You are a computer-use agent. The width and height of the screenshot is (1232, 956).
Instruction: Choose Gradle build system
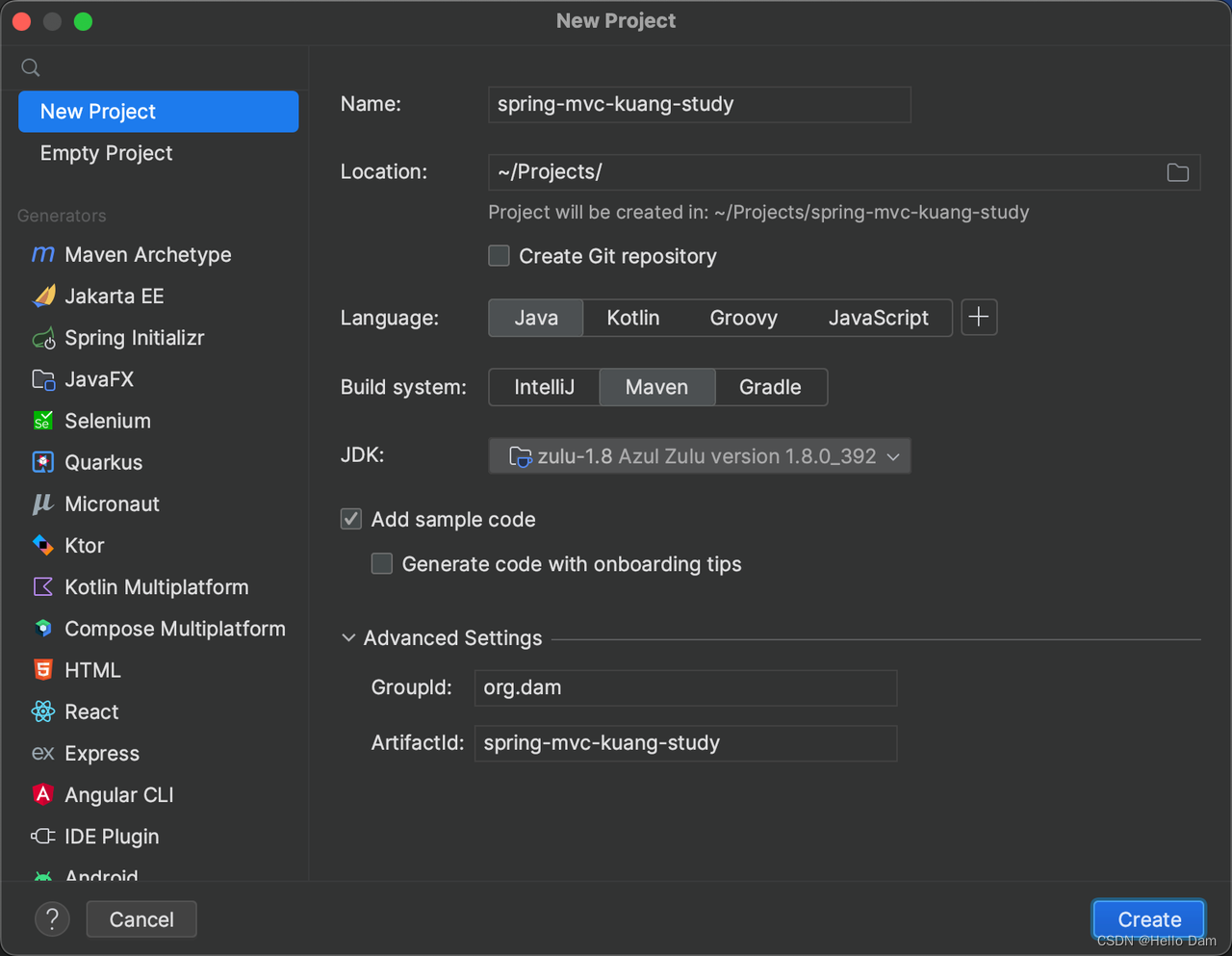[x=770, y=387]
